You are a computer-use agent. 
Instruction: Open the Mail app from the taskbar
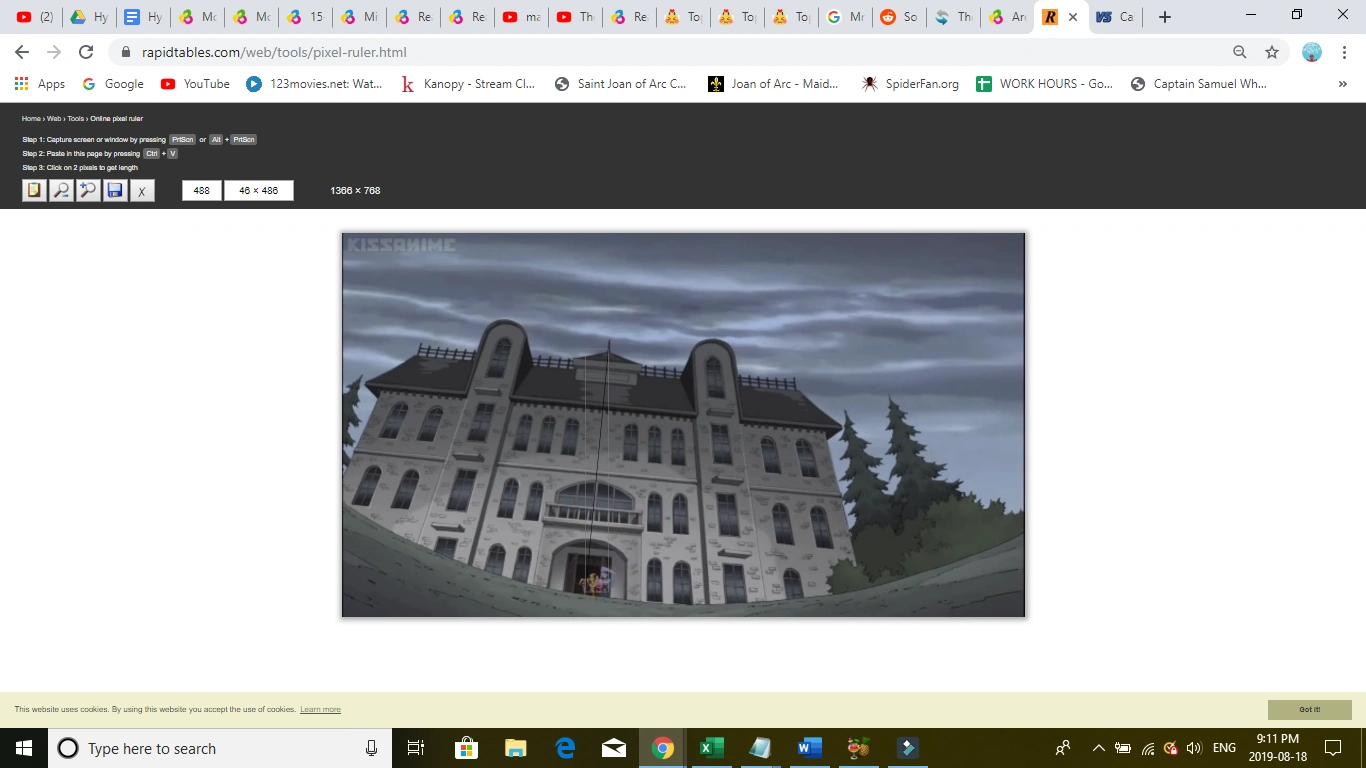pyautogui.click(x=613, y=748)
